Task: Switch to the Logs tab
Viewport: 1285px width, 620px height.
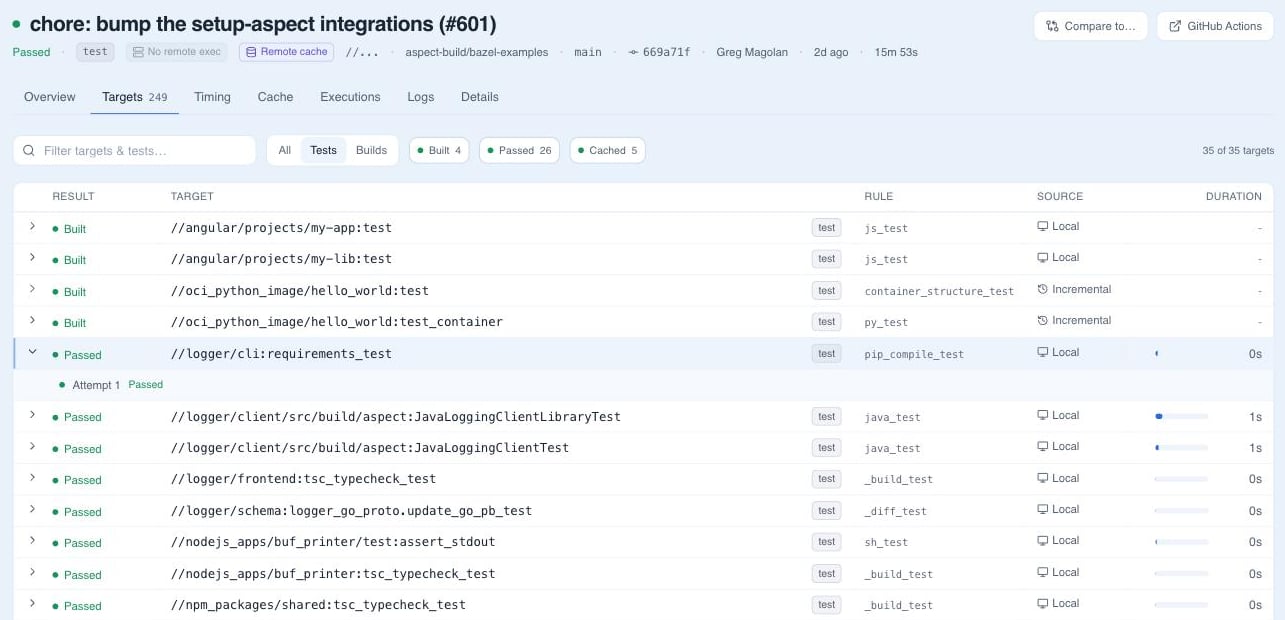Action: coord(421,97)
